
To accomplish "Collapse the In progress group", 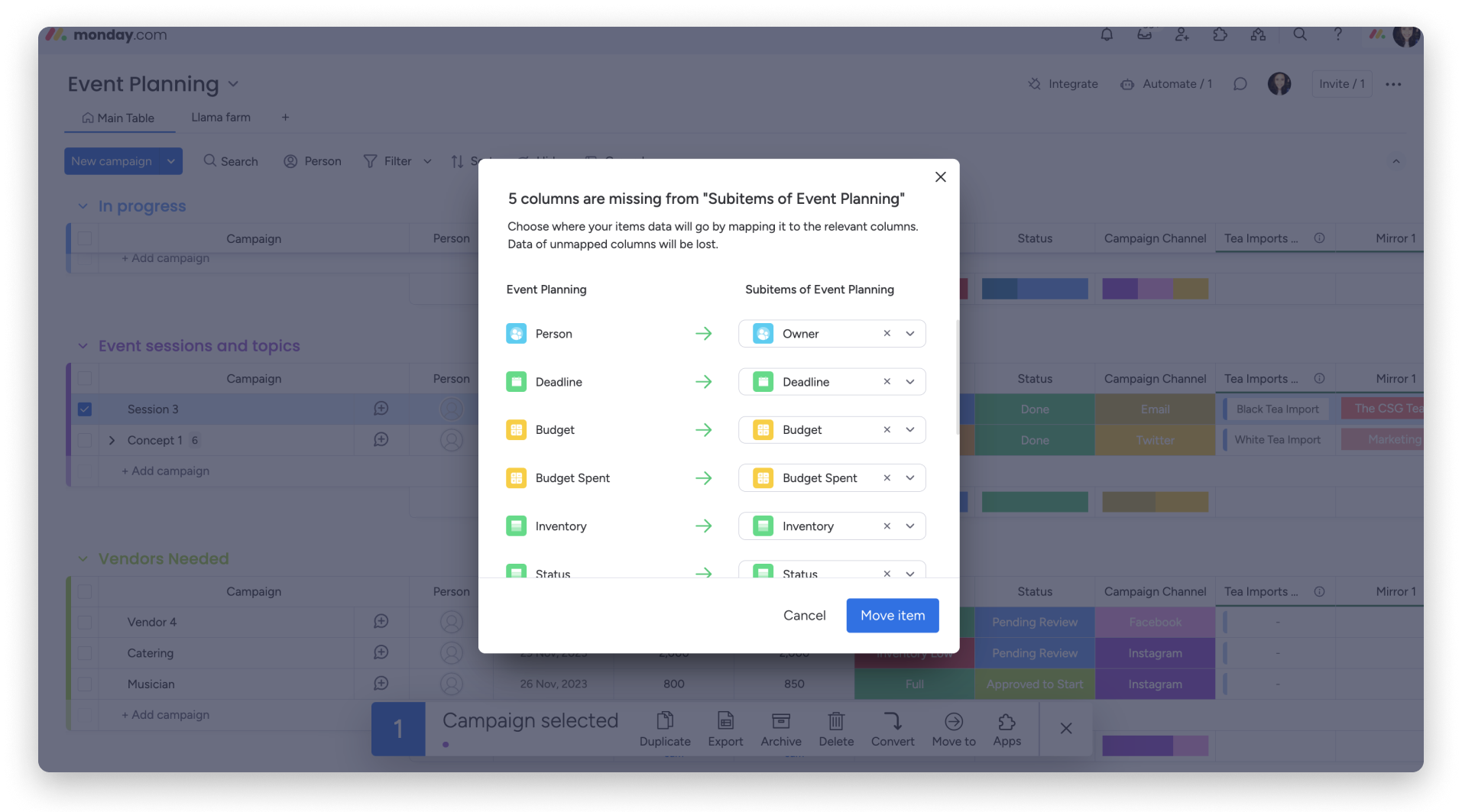I will click(x=83, y=206).
